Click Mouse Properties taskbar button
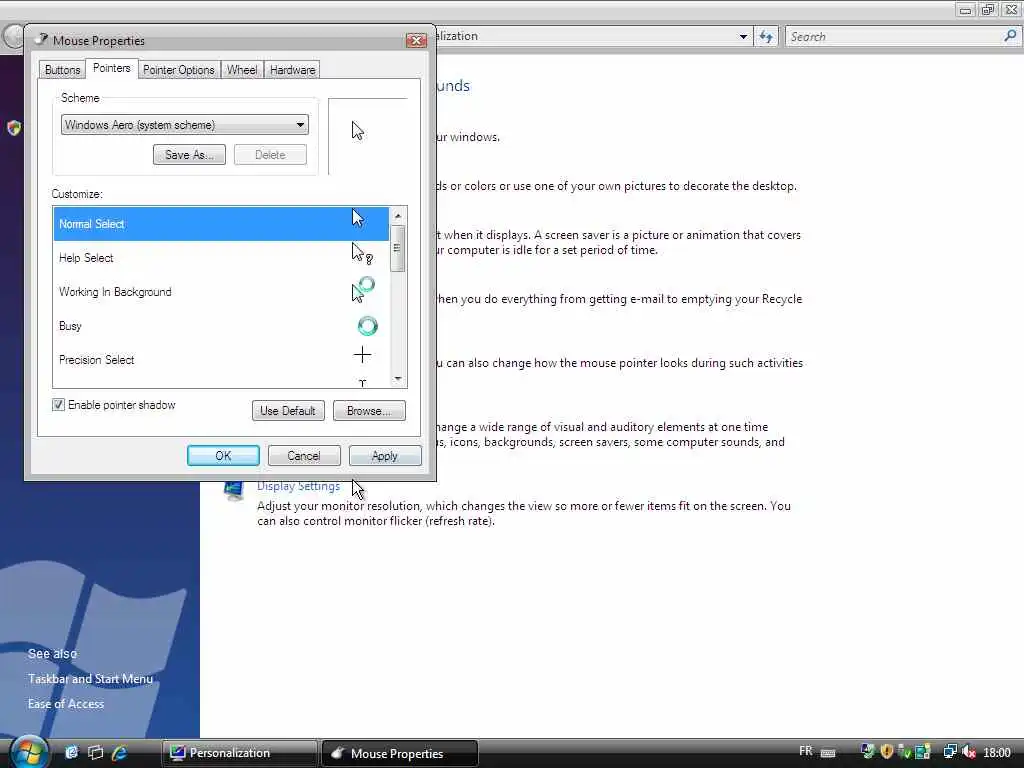The image size is (1024, 768). coord(400,753)
